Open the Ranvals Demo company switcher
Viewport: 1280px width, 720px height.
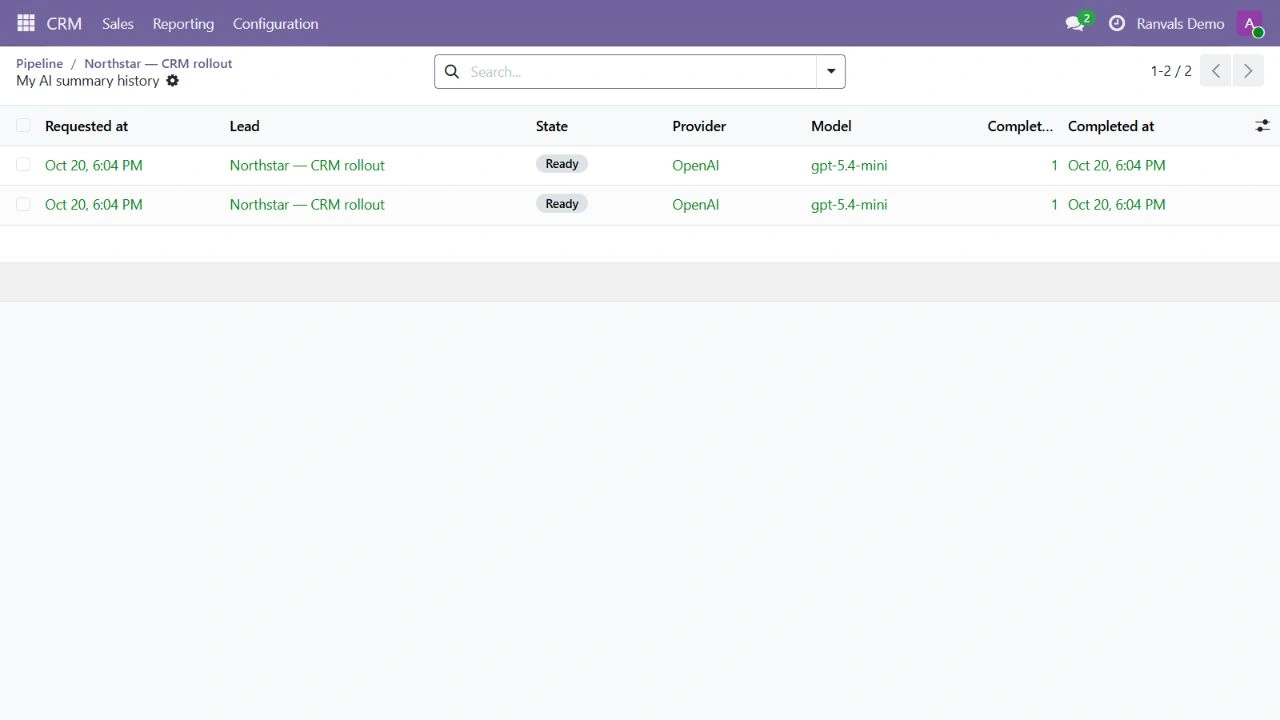[x=1180, y=24]
